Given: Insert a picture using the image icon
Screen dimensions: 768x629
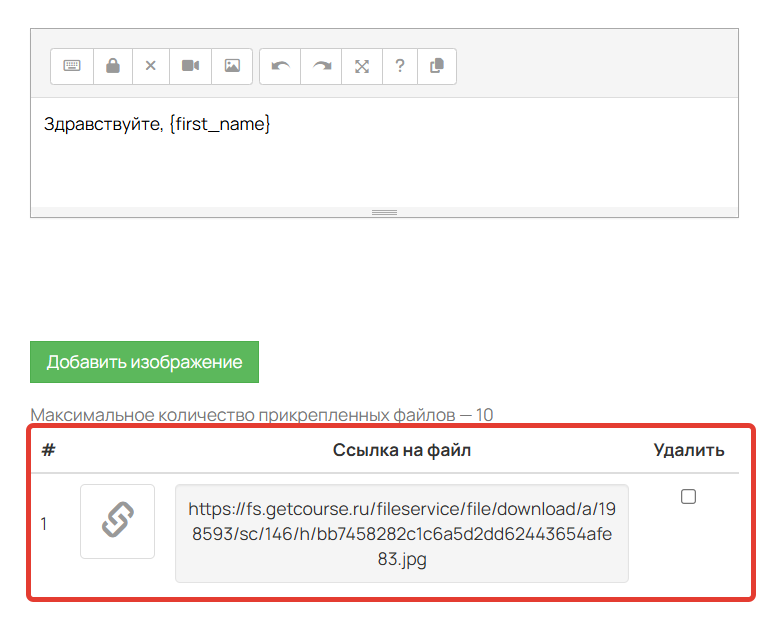Looking at the screenshot, I should 232,66.
